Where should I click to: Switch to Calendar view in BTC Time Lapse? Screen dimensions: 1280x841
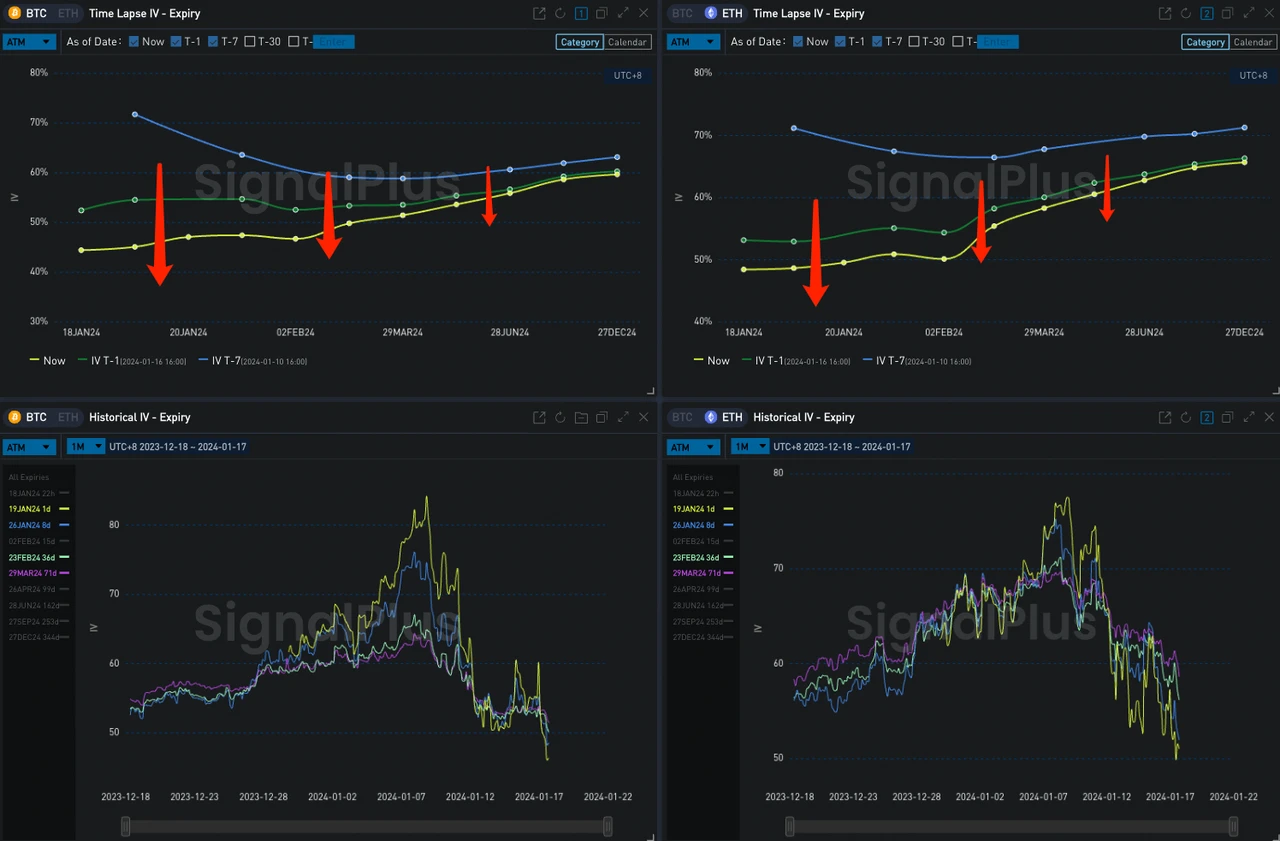(x=628, y=42)
